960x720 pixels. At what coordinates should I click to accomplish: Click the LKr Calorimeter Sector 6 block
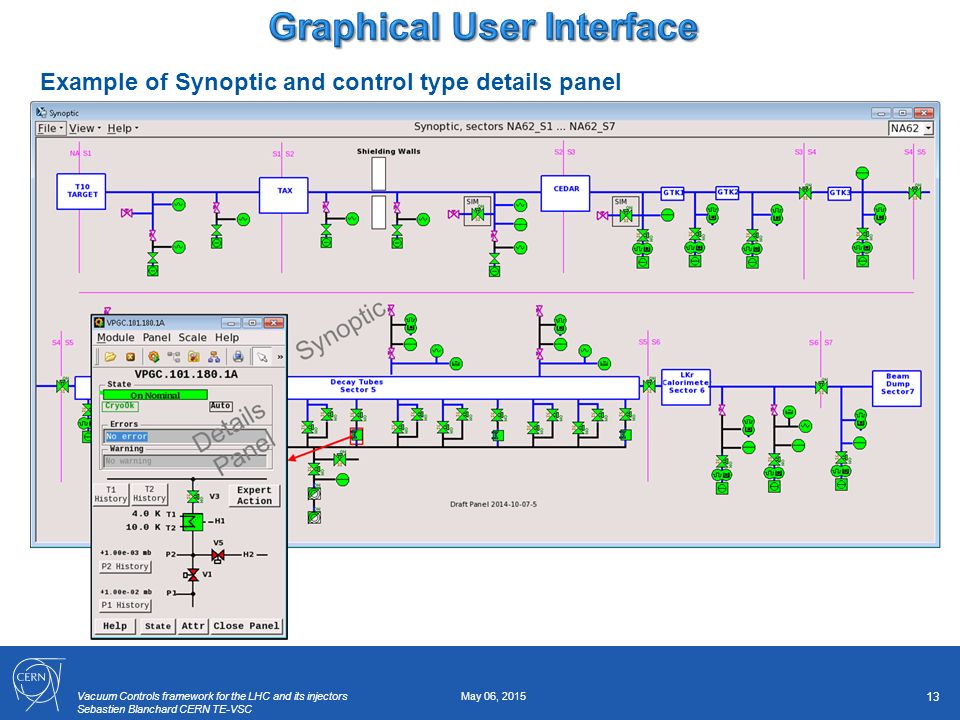686,387
